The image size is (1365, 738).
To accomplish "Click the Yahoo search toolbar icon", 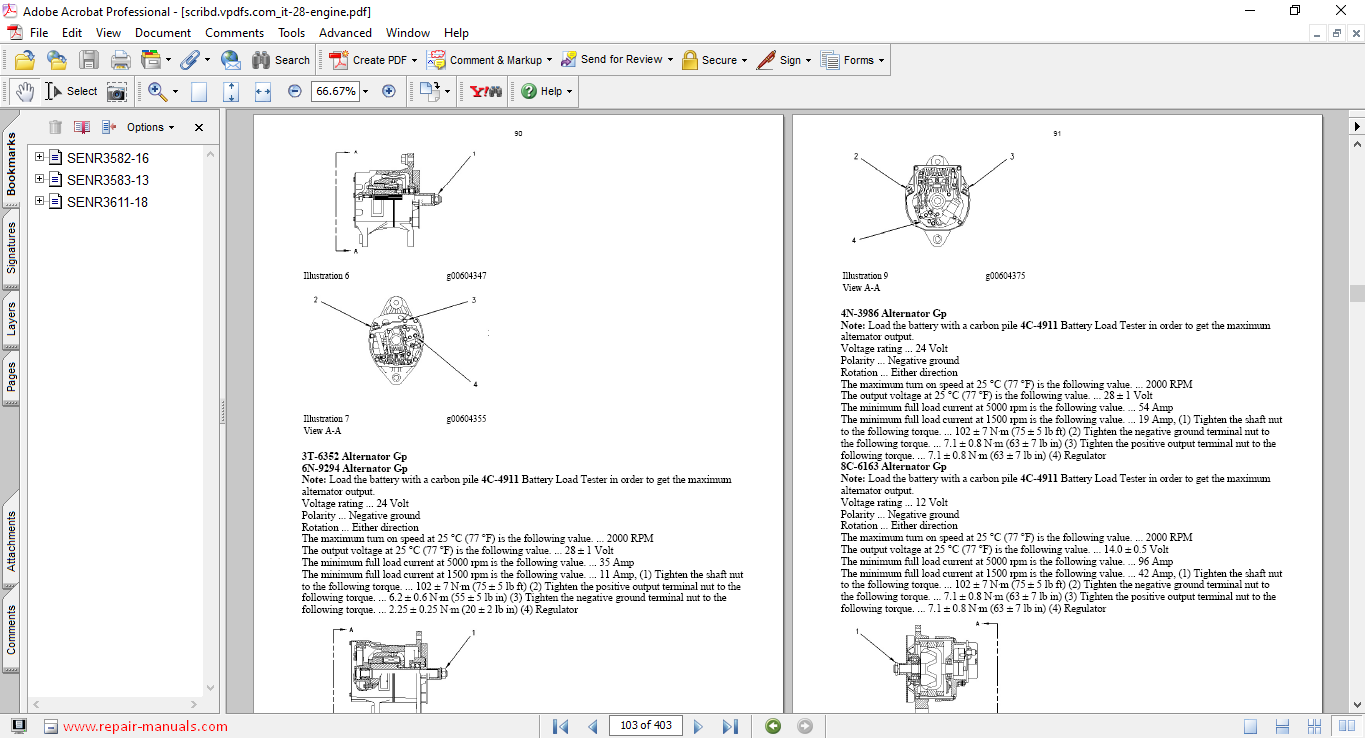I will tap(486, 91).
